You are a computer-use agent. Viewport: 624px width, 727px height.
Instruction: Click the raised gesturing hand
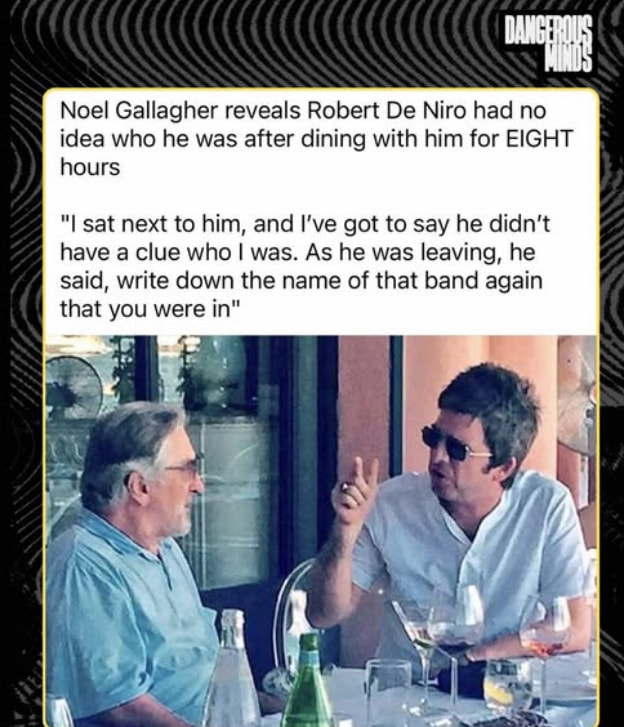point(355,494)
